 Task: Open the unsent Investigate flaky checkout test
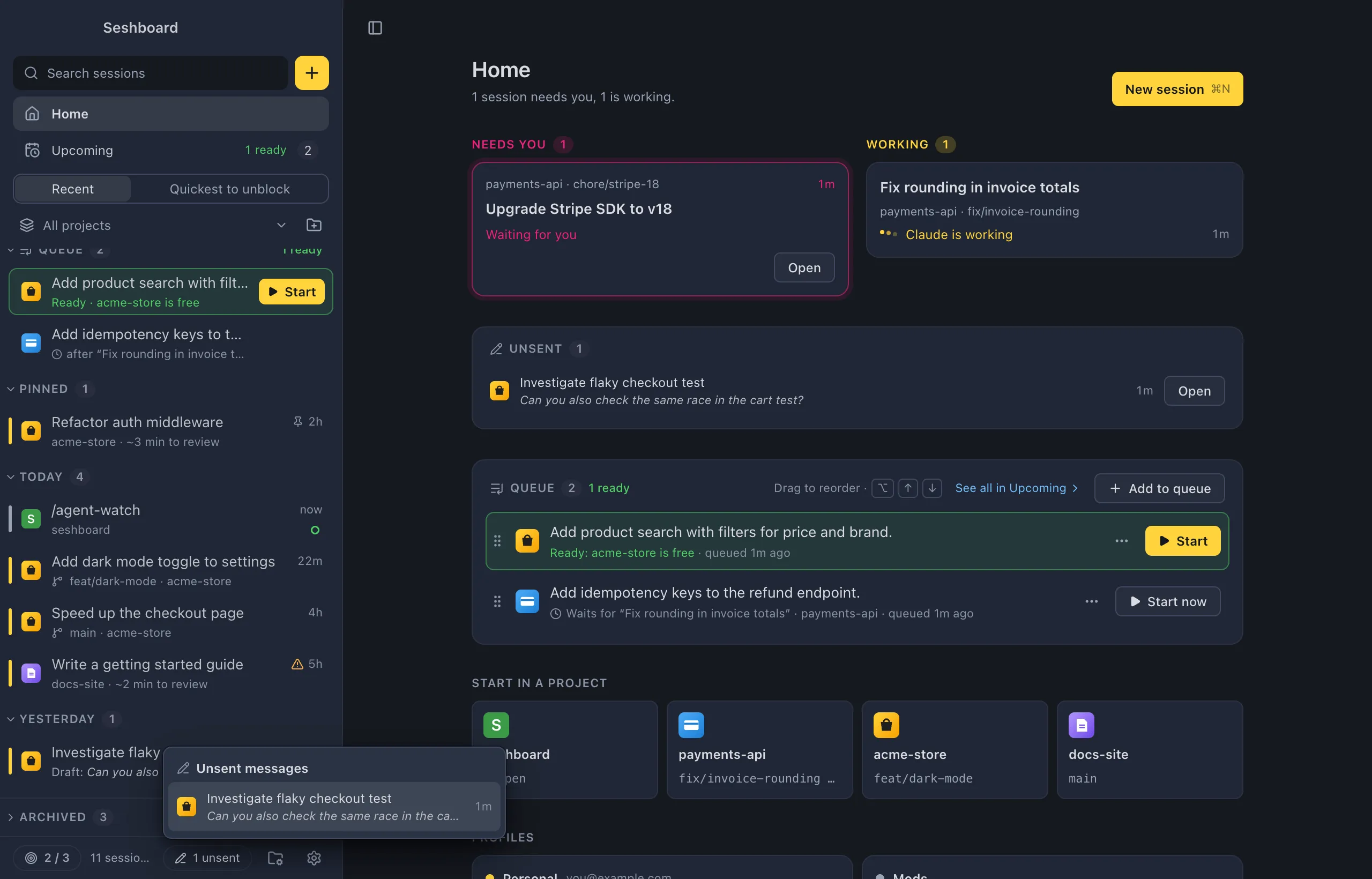(1194, 390)
